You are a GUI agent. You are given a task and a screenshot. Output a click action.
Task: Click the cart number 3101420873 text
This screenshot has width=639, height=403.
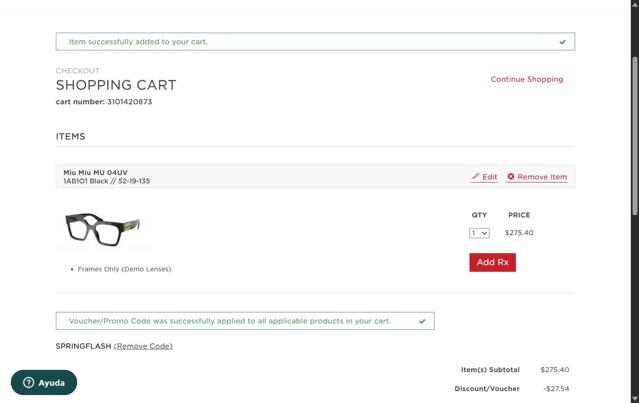pyautogui.click(x=104, y=102)
